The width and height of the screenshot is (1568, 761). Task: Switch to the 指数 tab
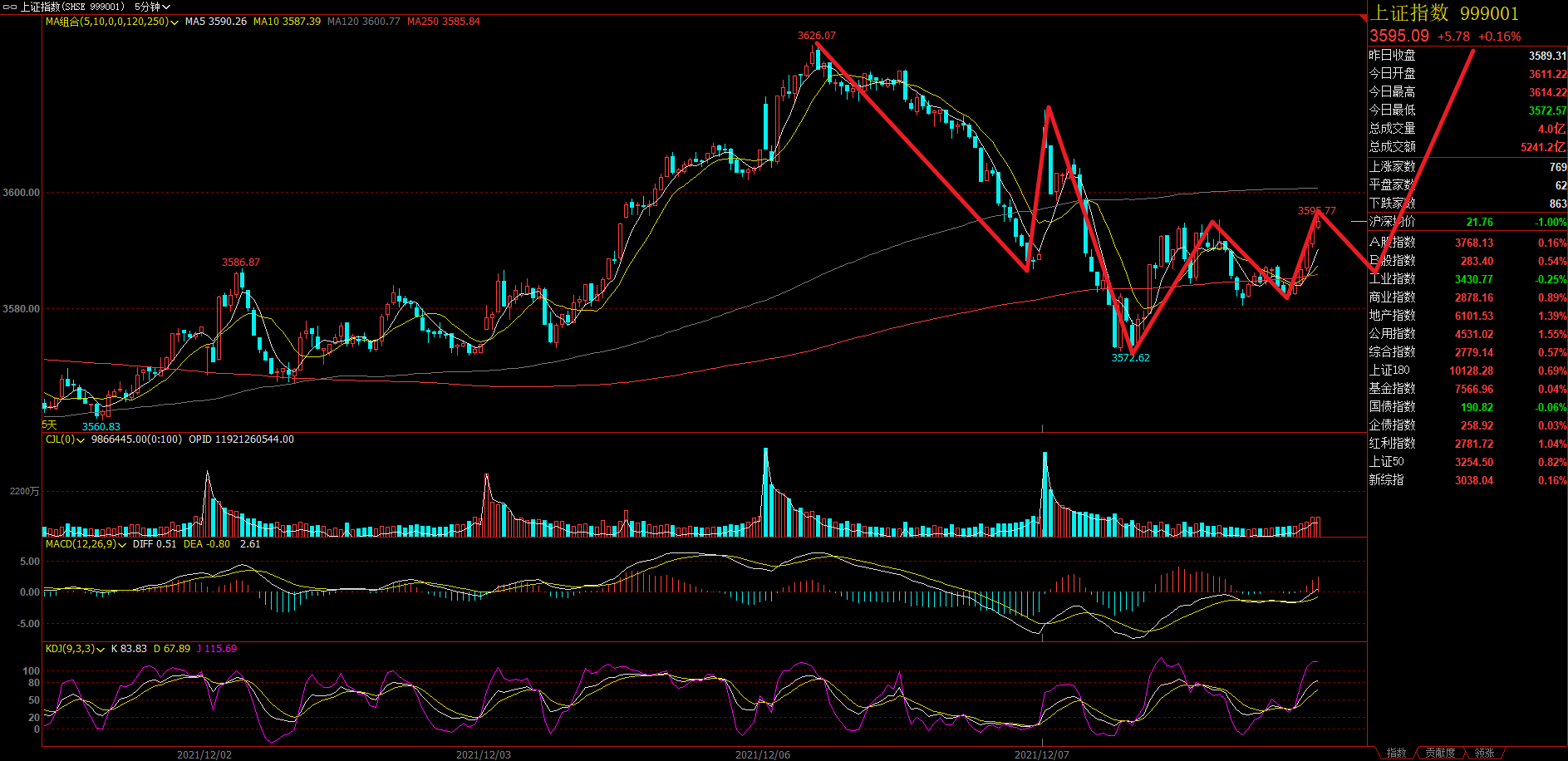[x=1396, y=753]
